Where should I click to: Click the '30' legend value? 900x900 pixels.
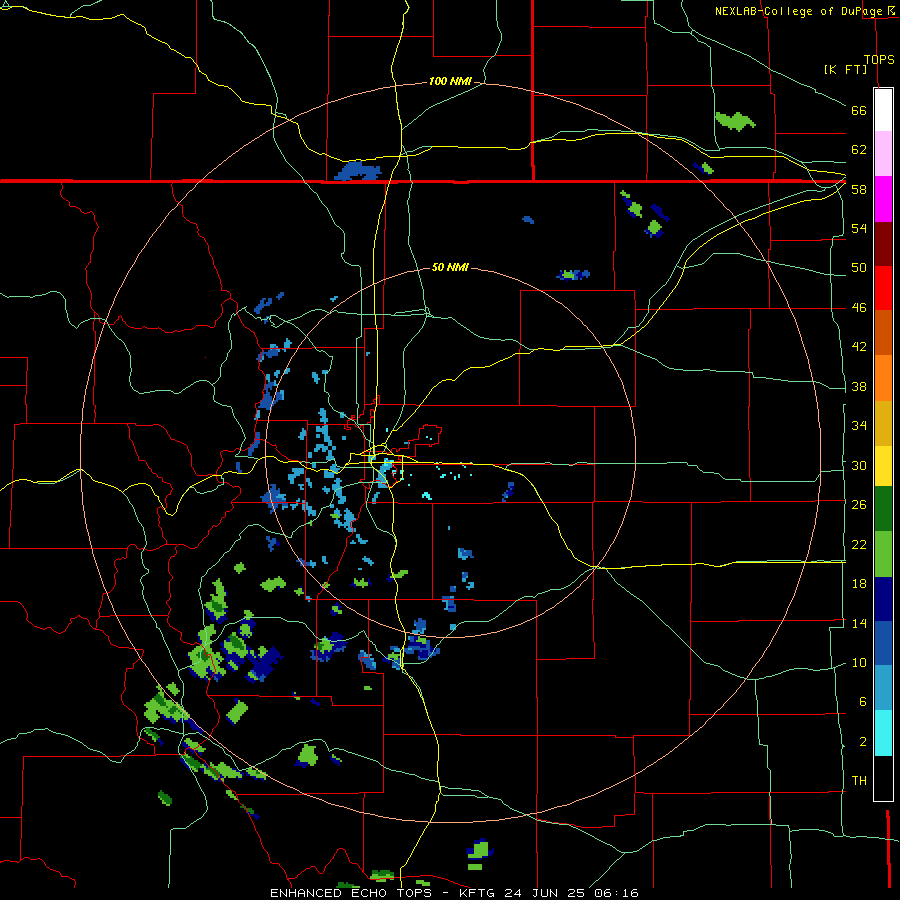pyautogui.click(x=859, y=465)
